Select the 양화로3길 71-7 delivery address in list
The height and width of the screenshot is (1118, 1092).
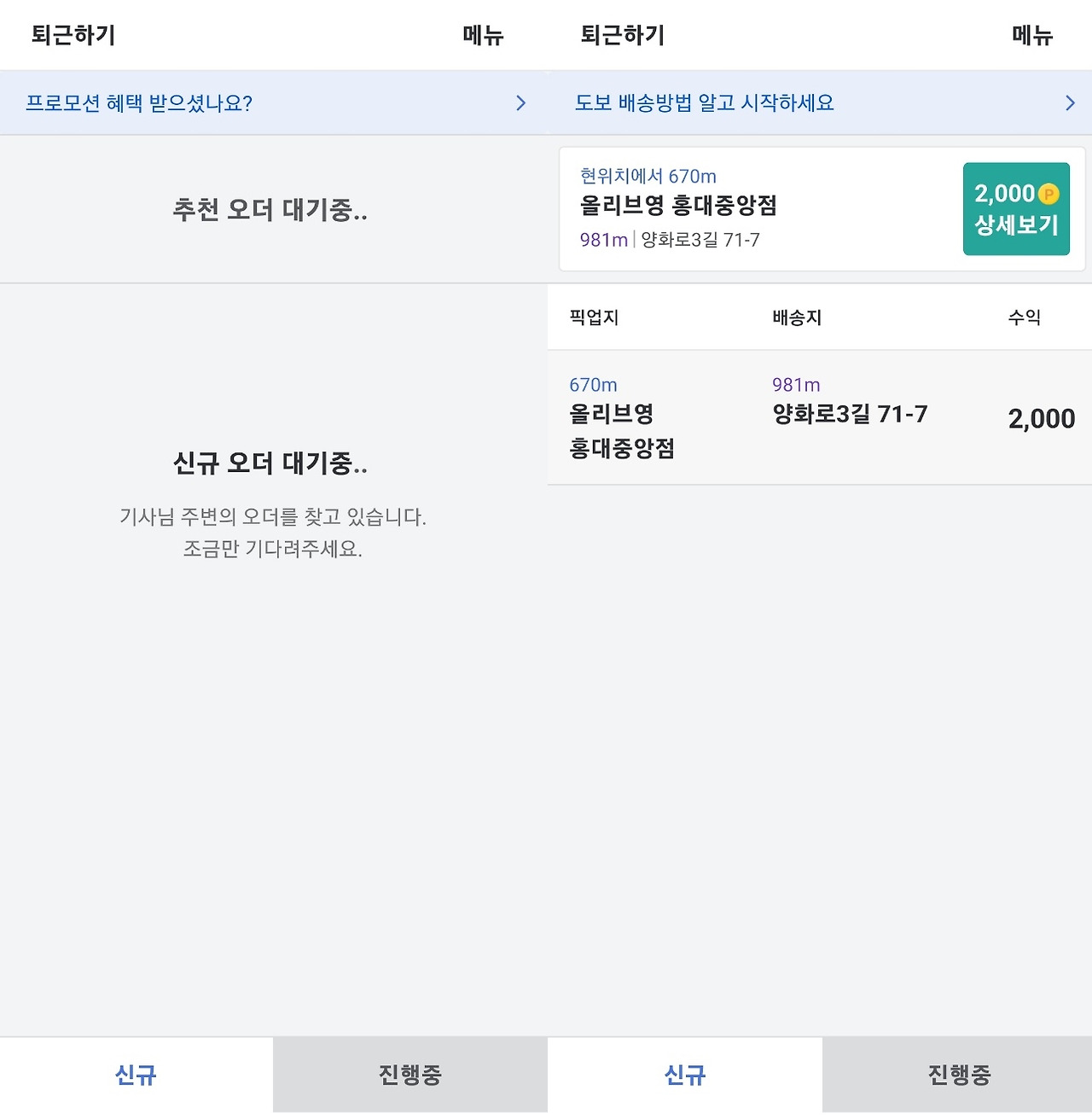[x=850, y=415]
